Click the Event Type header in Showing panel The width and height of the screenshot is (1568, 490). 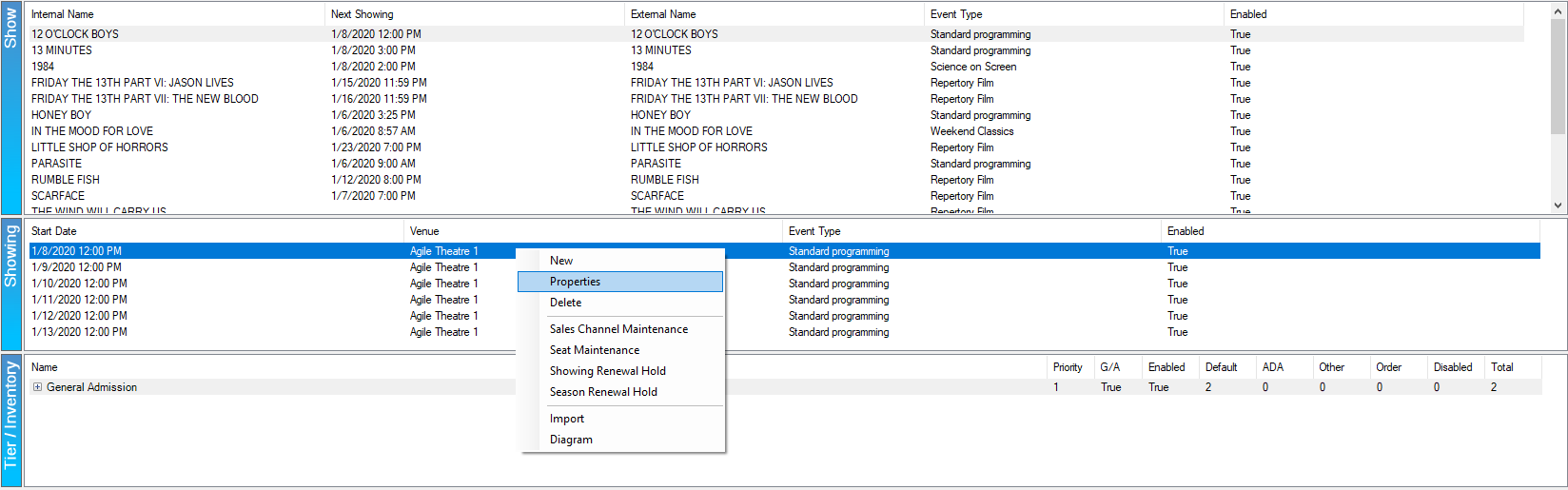pos(814,231)
